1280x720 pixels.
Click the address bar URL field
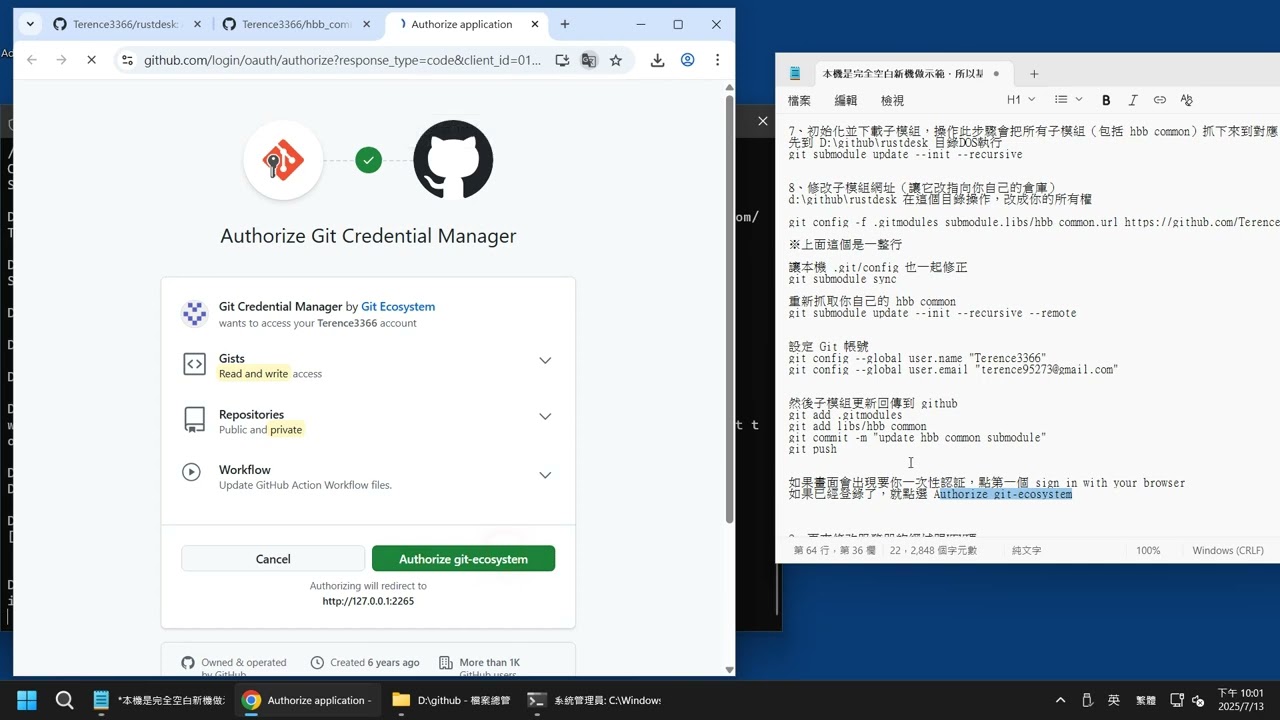(342, 60)
